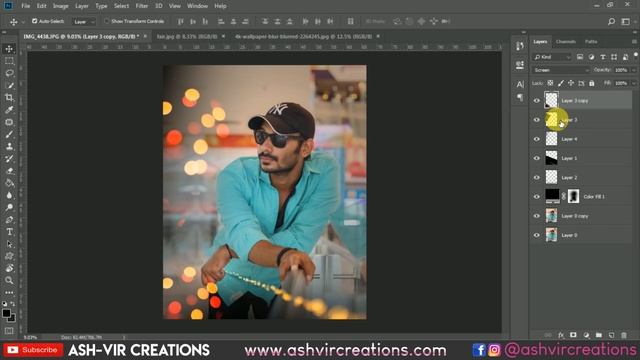
Task: Select the Clone Stamp tool
Action: click(9, 147)
